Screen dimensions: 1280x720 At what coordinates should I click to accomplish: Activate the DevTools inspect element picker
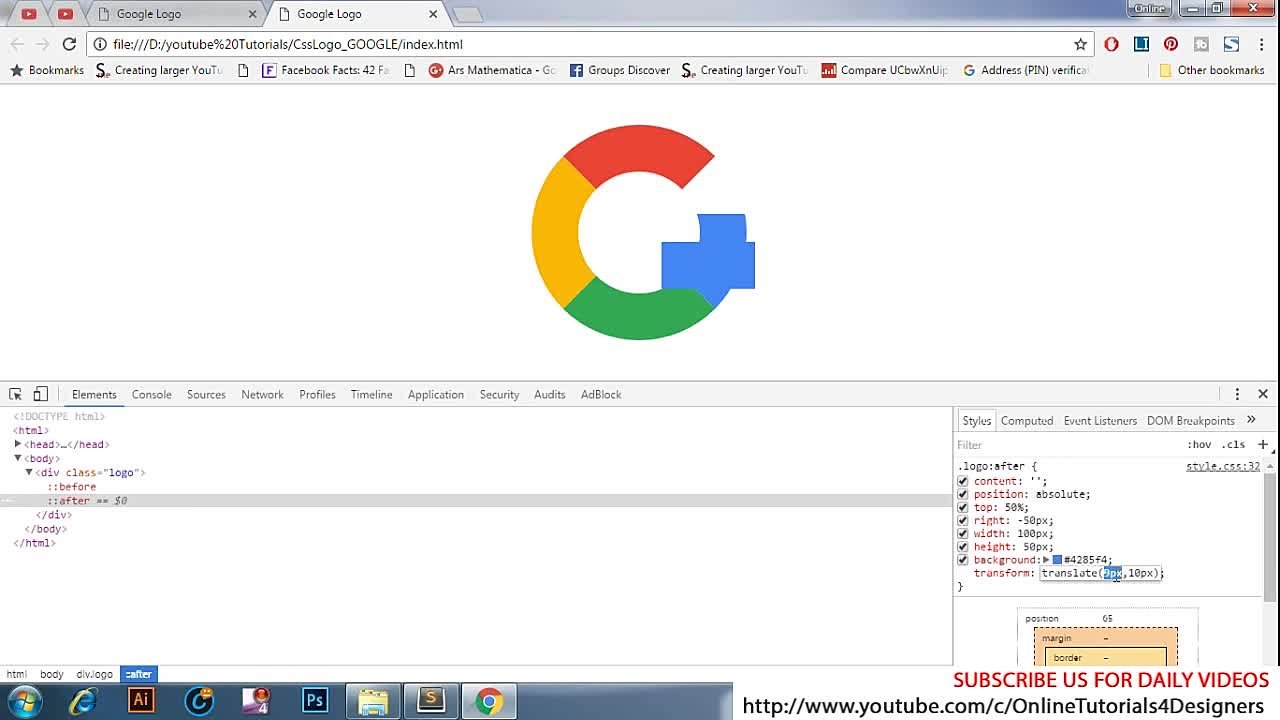point(15,394)
